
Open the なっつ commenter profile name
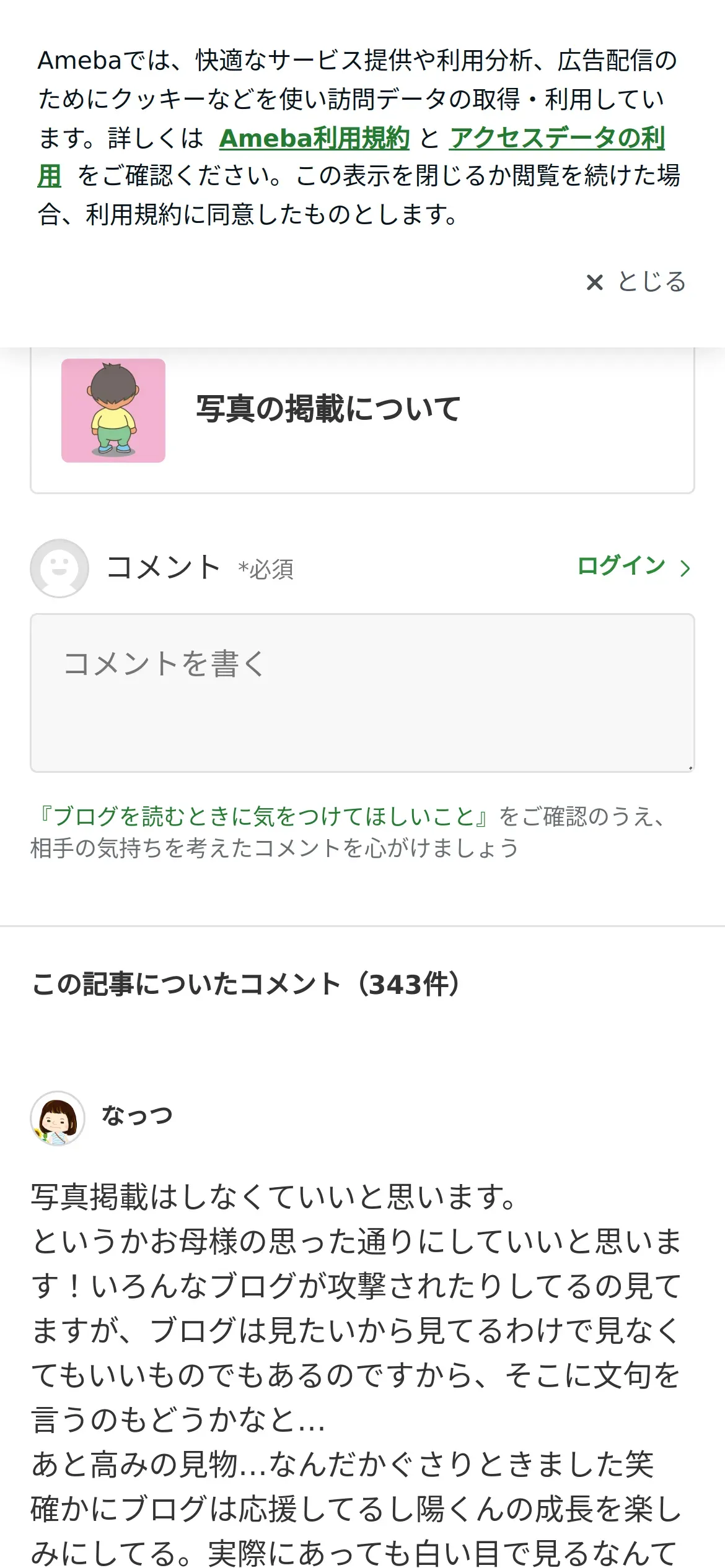138,1115
